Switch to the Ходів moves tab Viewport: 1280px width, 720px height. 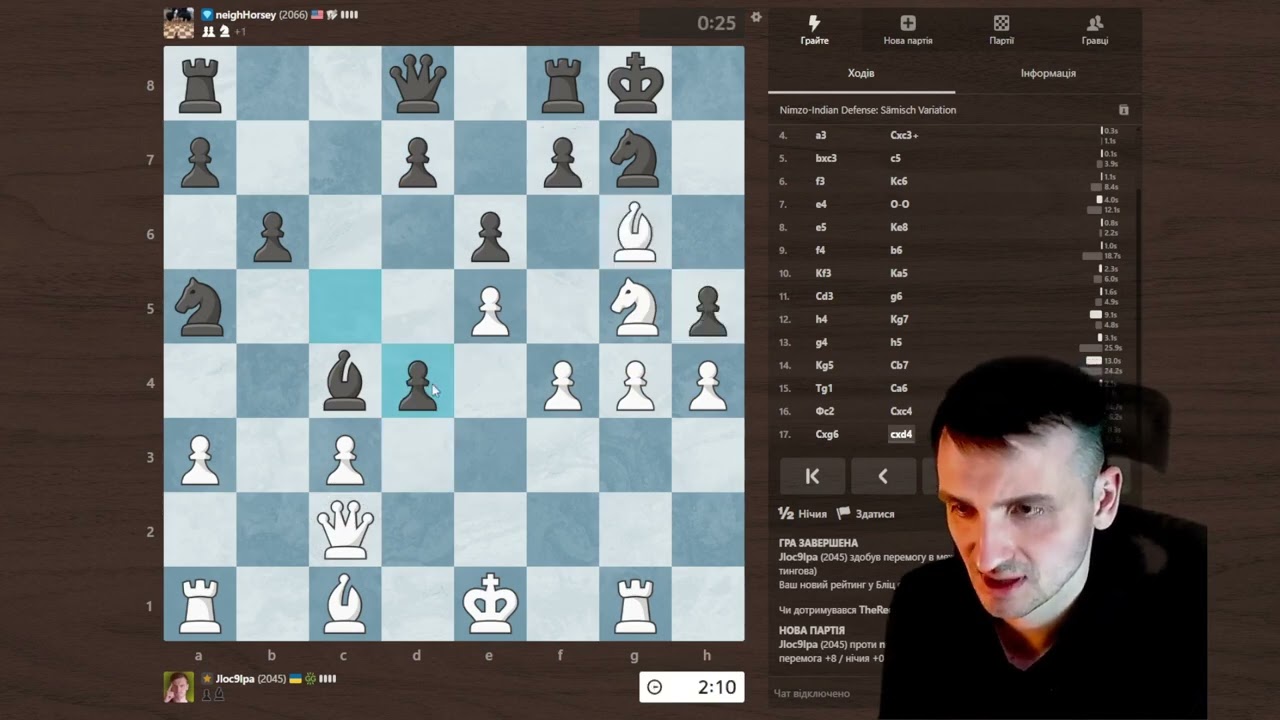tap(861, 73)
